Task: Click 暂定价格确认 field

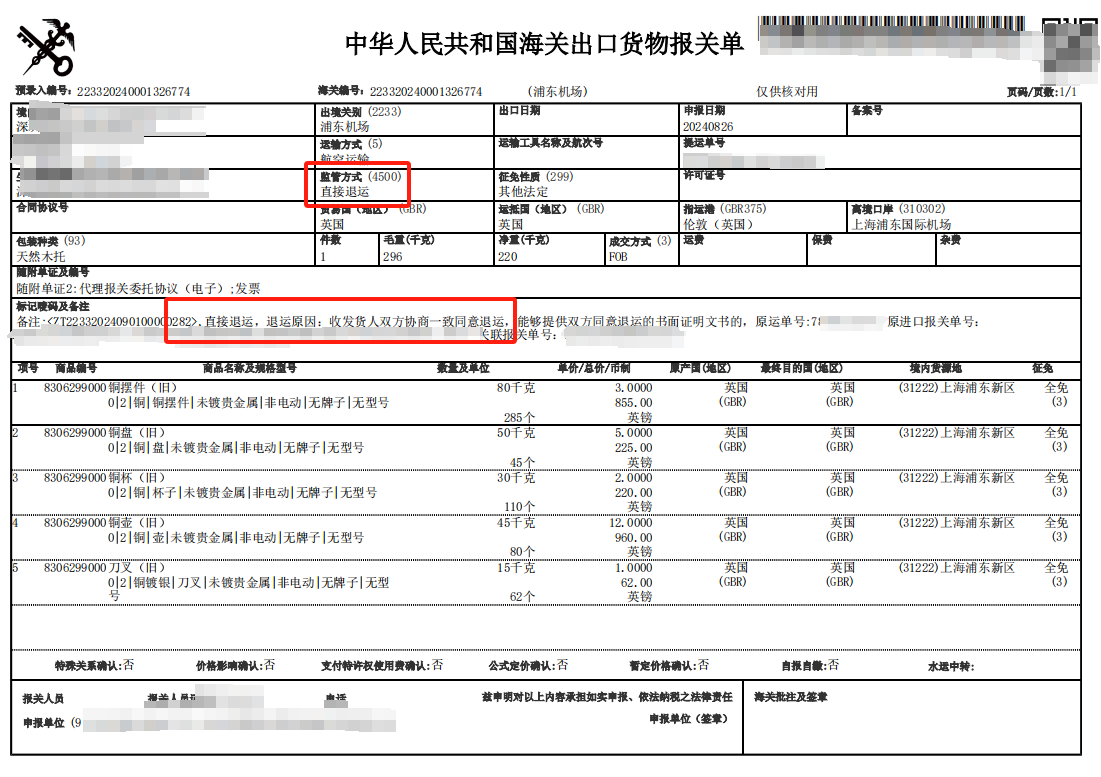Action: coord(669,665)
